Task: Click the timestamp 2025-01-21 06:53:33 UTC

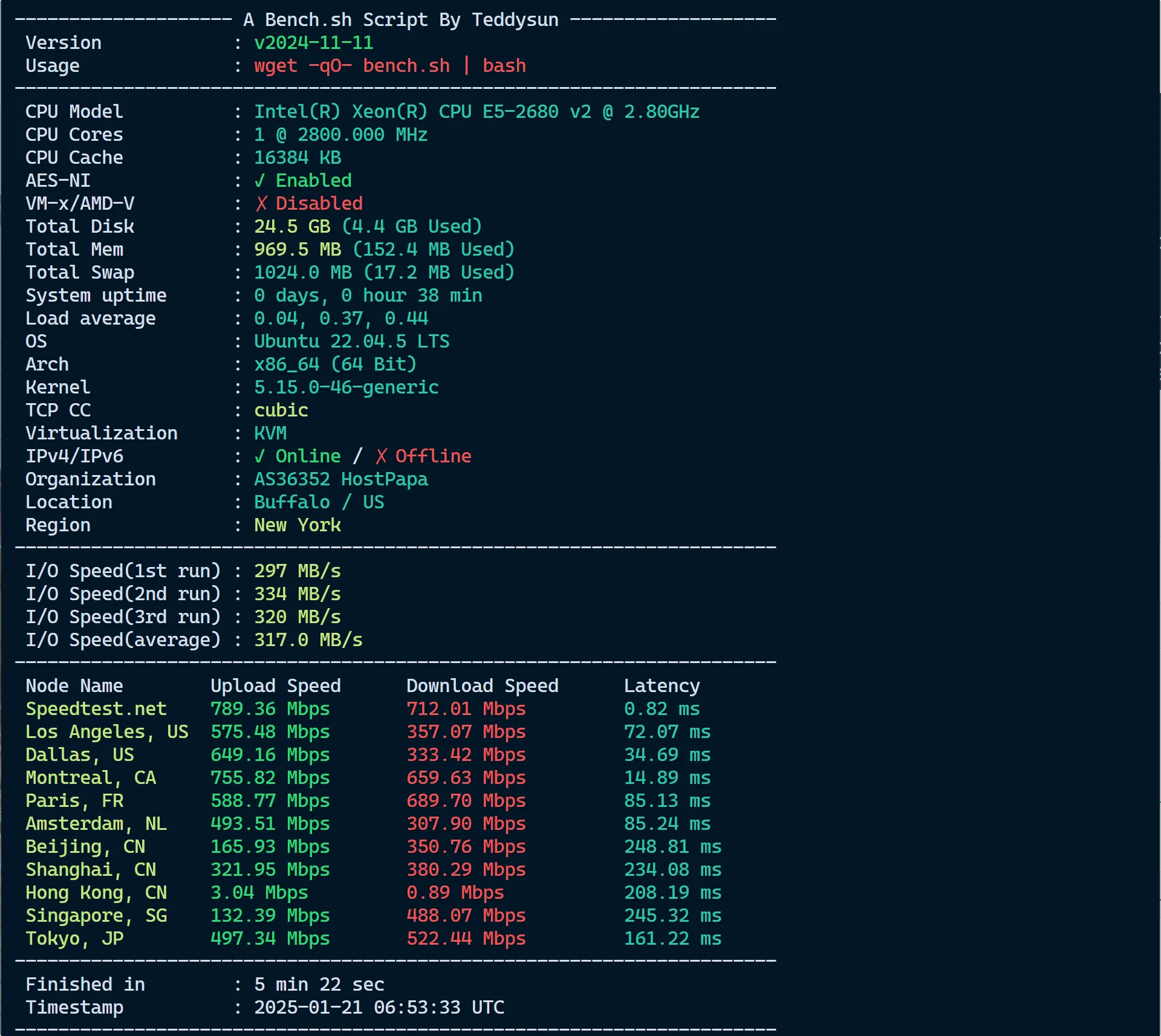Action: (x=379, y=1008)
